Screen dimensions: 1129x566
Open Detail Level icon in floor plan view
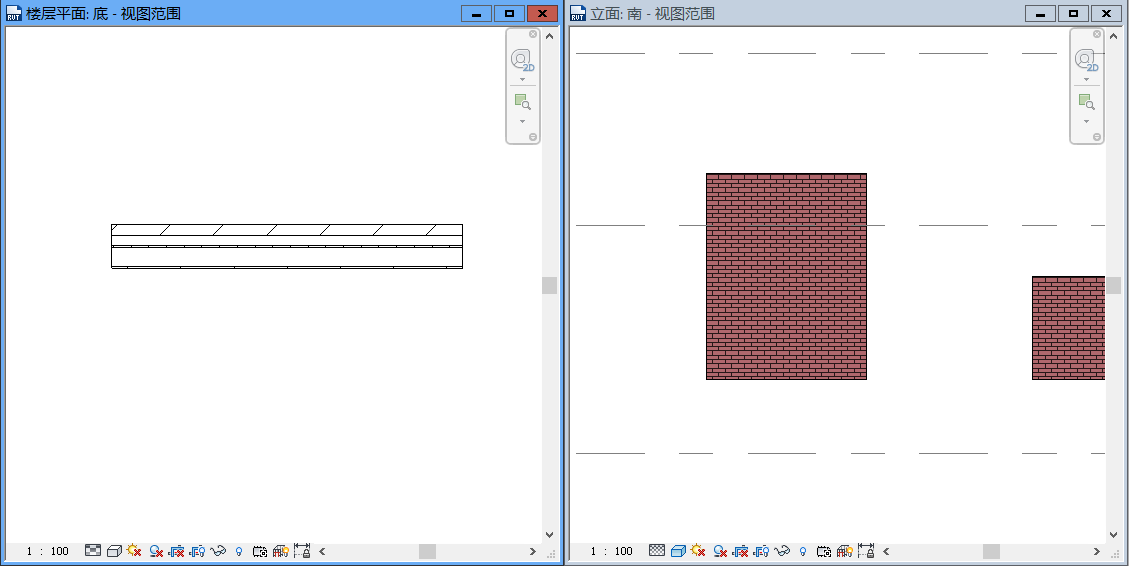click(x=93, y=551)
